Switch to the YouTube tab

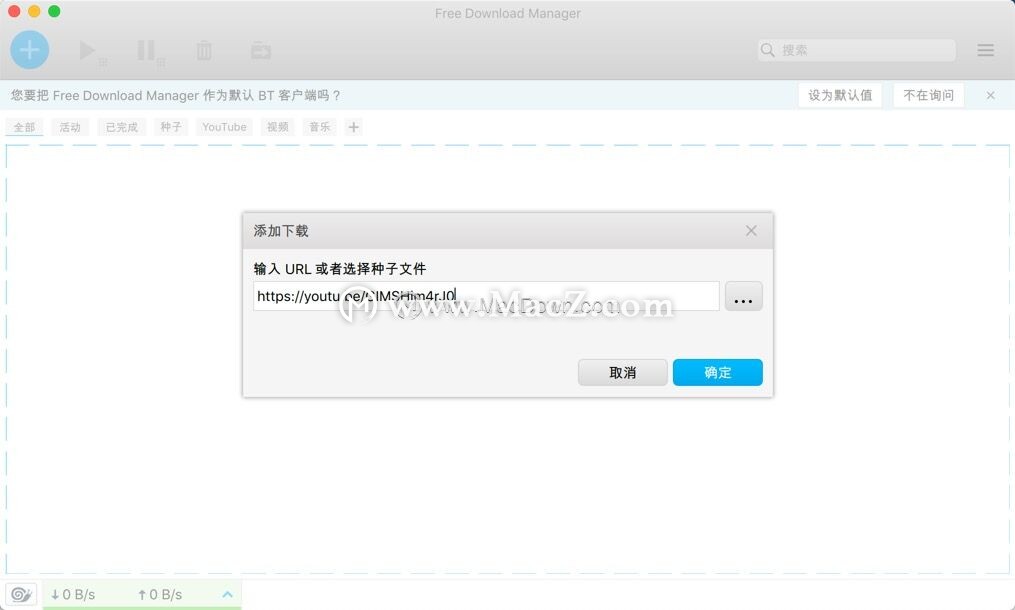pyautogui.click(x=223, y=126)
